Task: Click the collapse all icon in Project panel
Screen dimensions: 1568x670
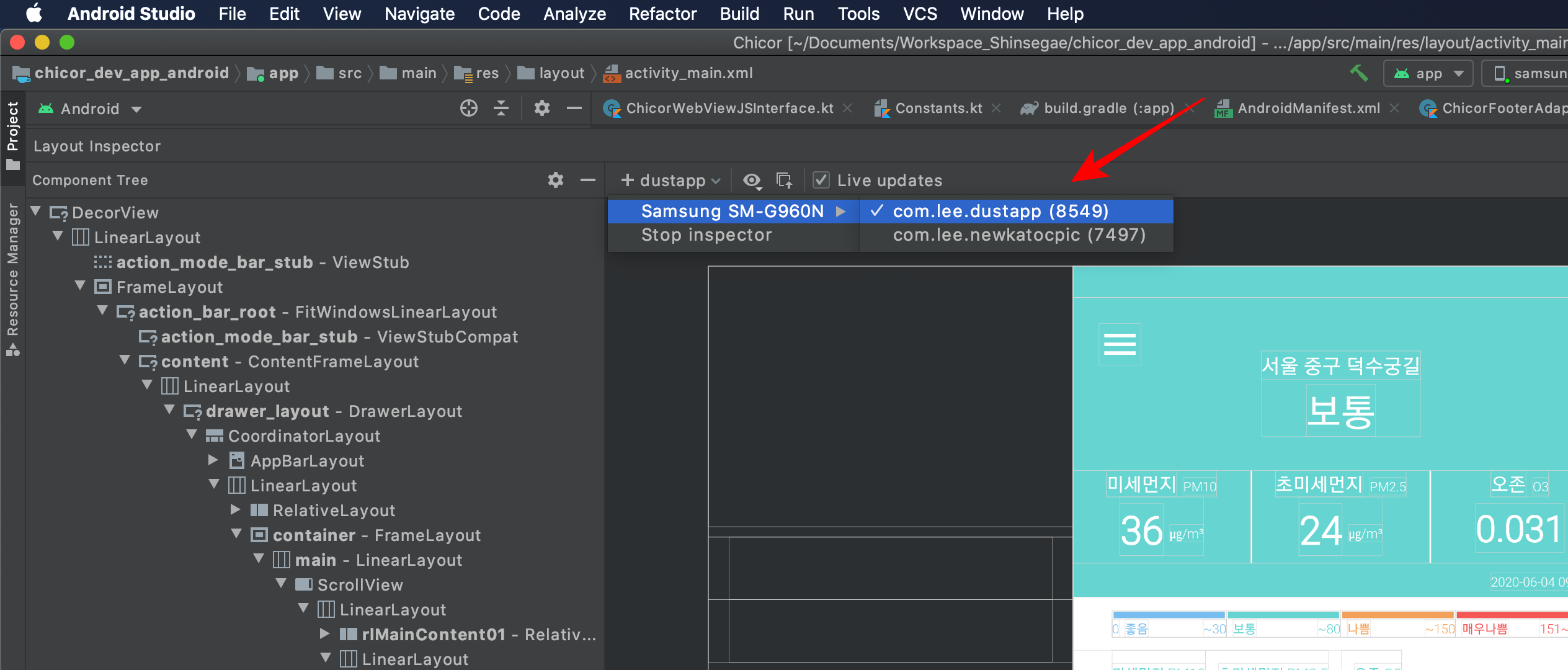Action: pos(501,109)
